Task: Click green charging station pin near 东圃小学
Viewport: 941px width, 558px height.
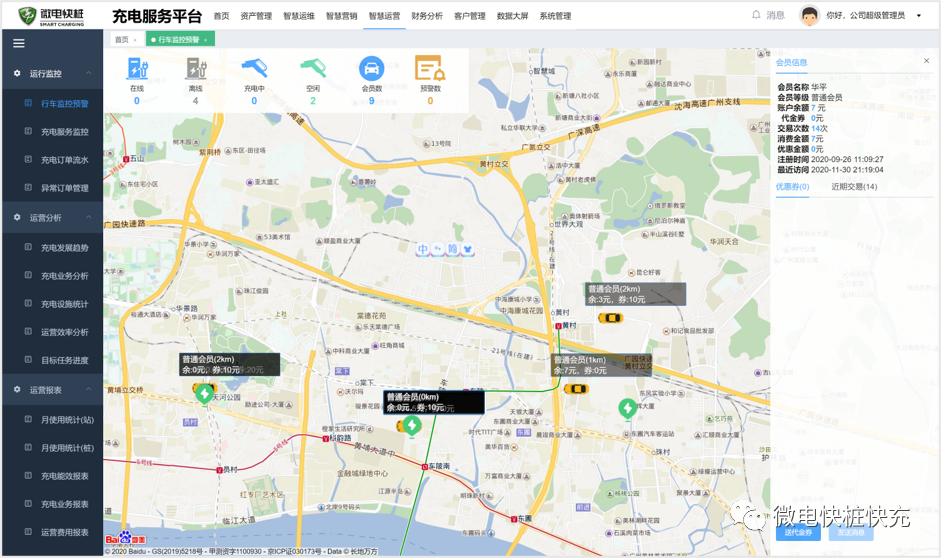Action: tap(628, 409)
